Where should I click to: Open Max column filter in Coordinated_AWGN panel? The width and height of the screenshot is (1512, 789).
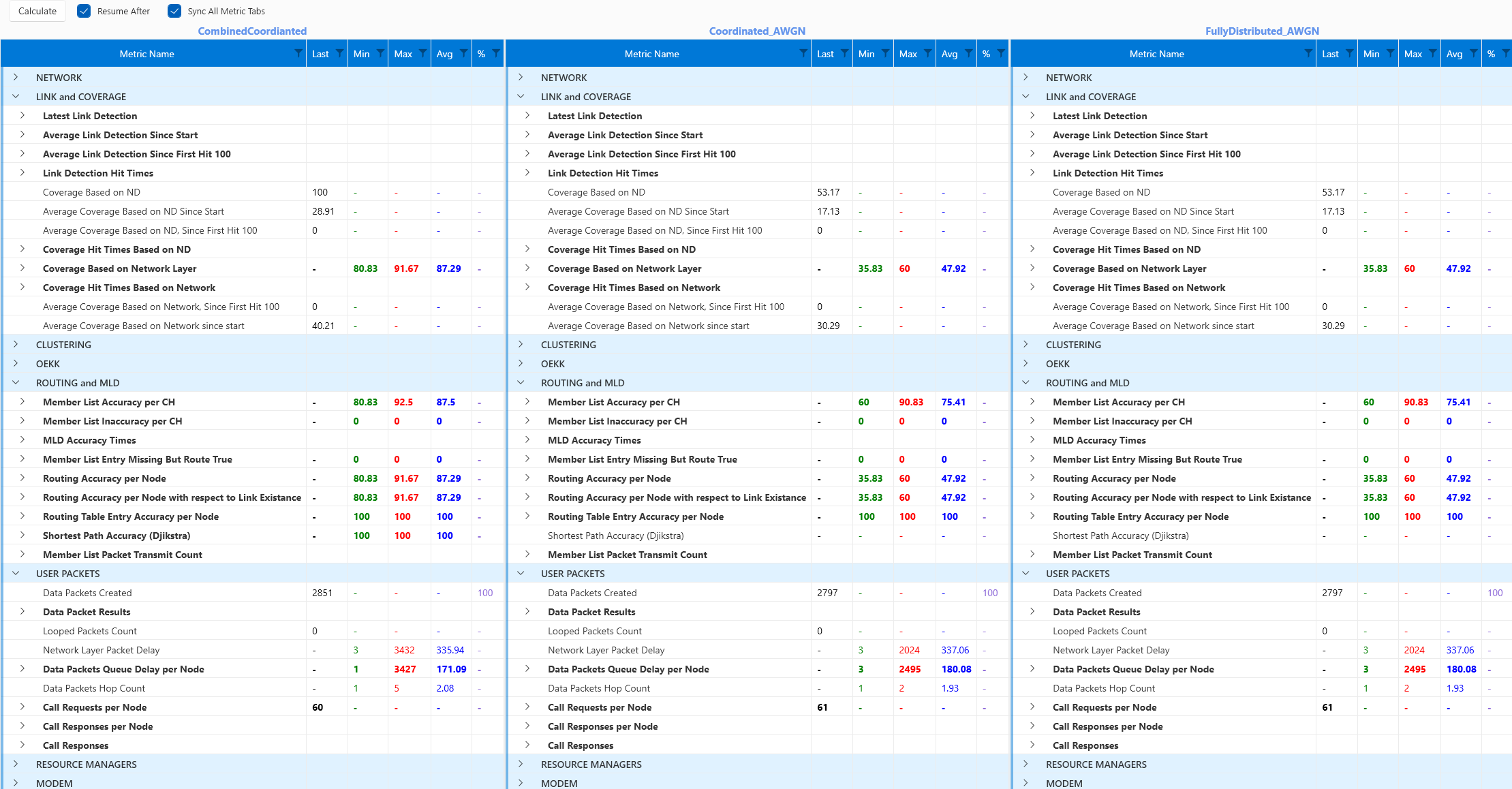pyautogui.click(x=928, y=53)
